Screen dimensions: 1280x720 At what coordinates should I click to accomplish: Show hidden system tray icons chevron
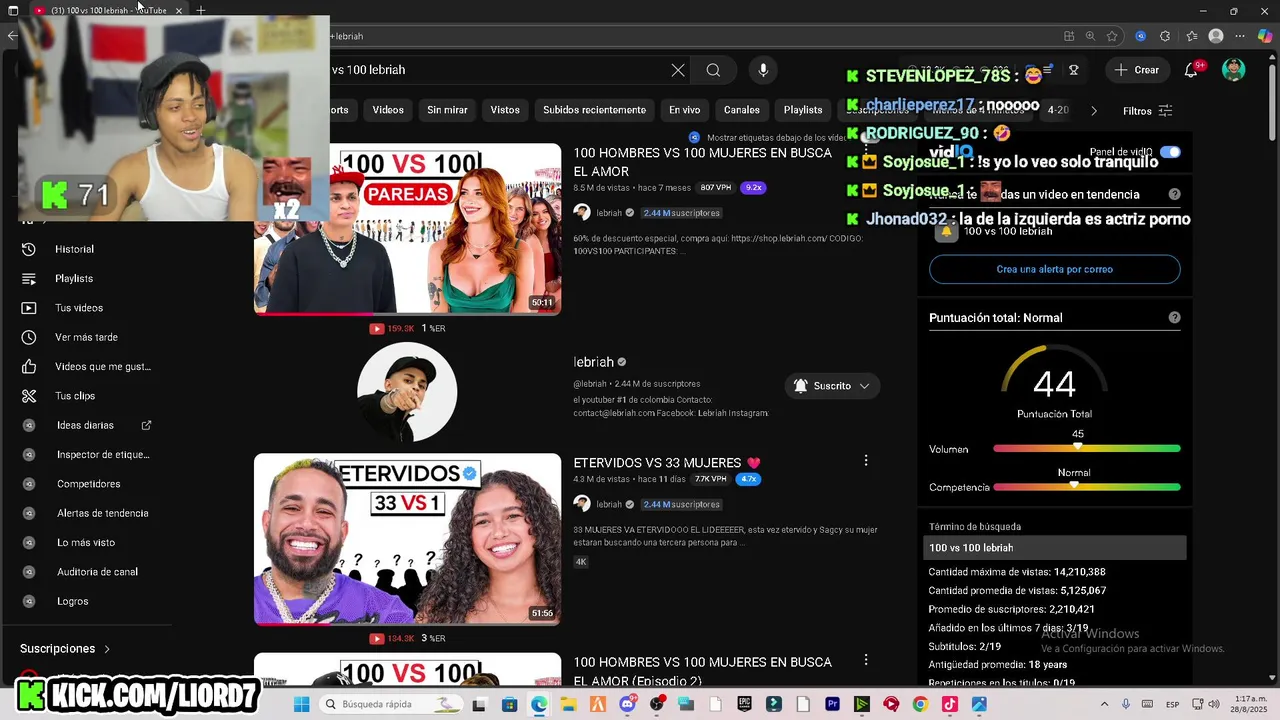(1104, 704)
